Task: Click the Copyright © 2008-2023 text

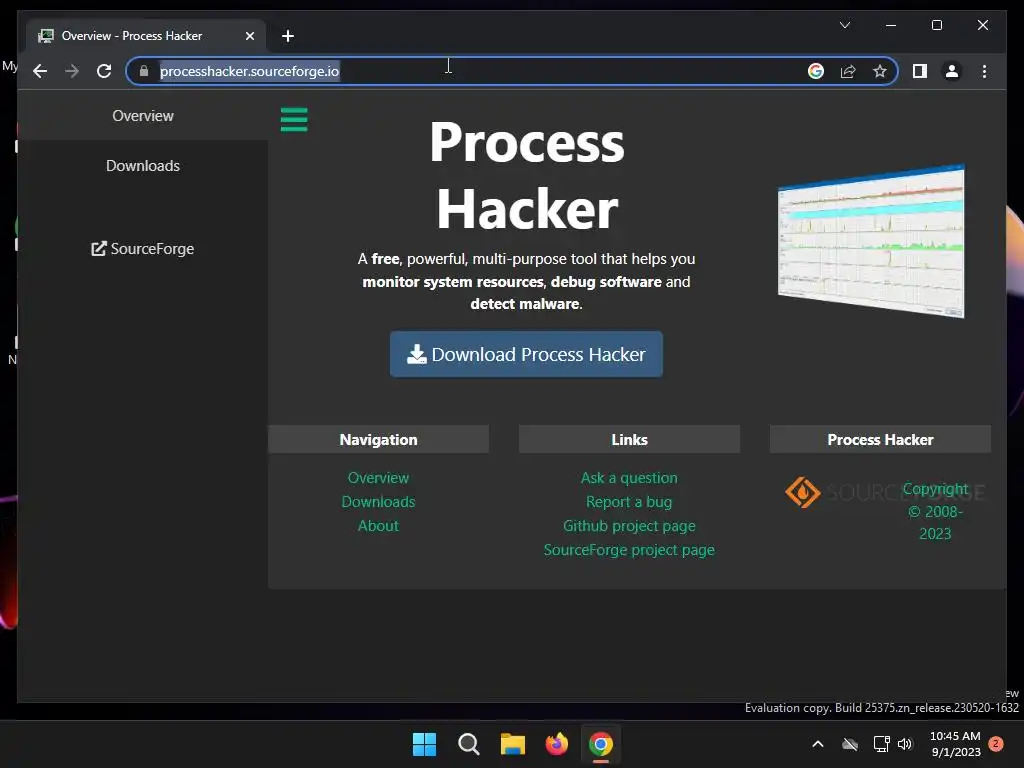Action: point(935,511)
